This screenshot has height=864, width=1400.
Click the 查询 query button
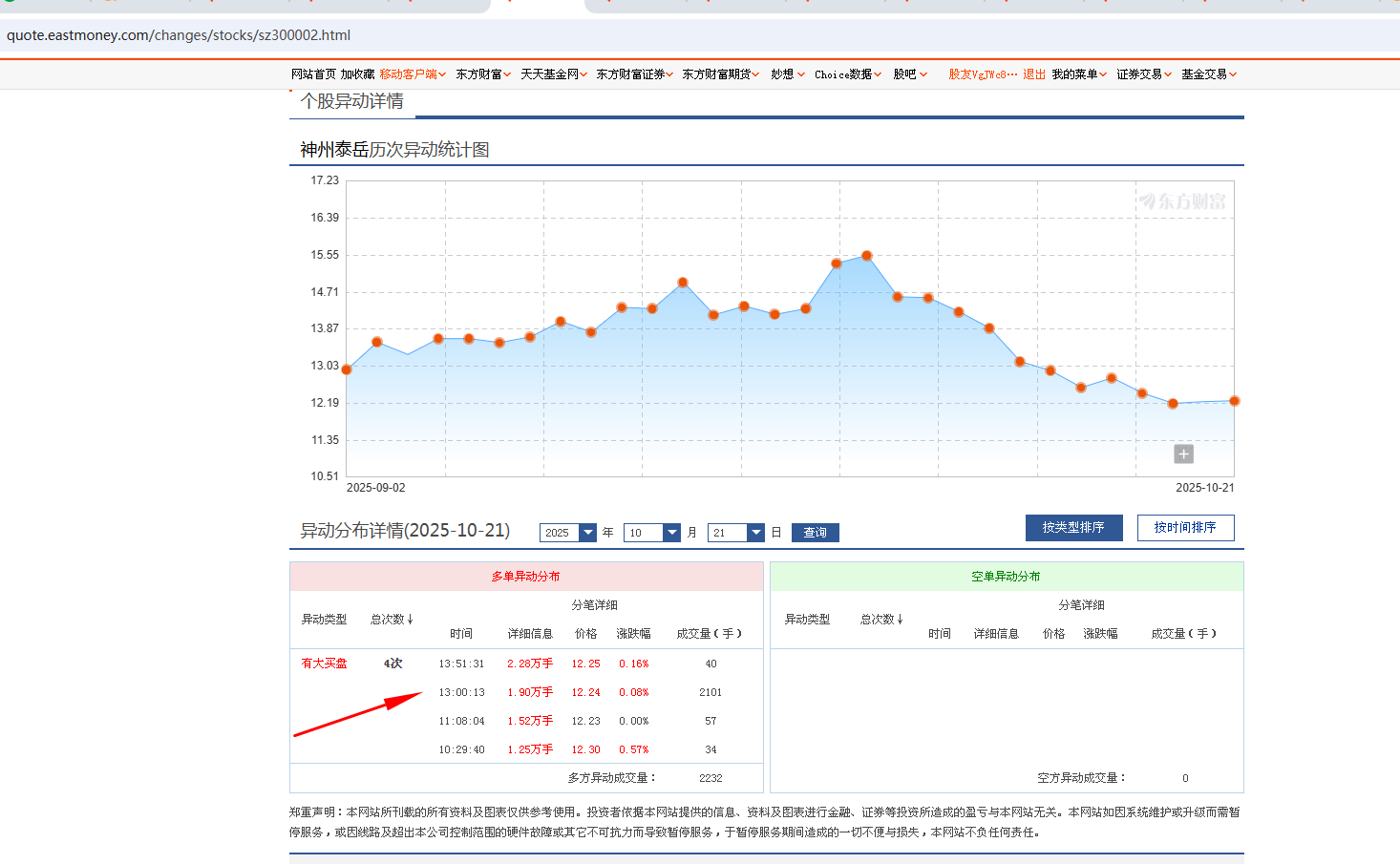click(816, 533)
